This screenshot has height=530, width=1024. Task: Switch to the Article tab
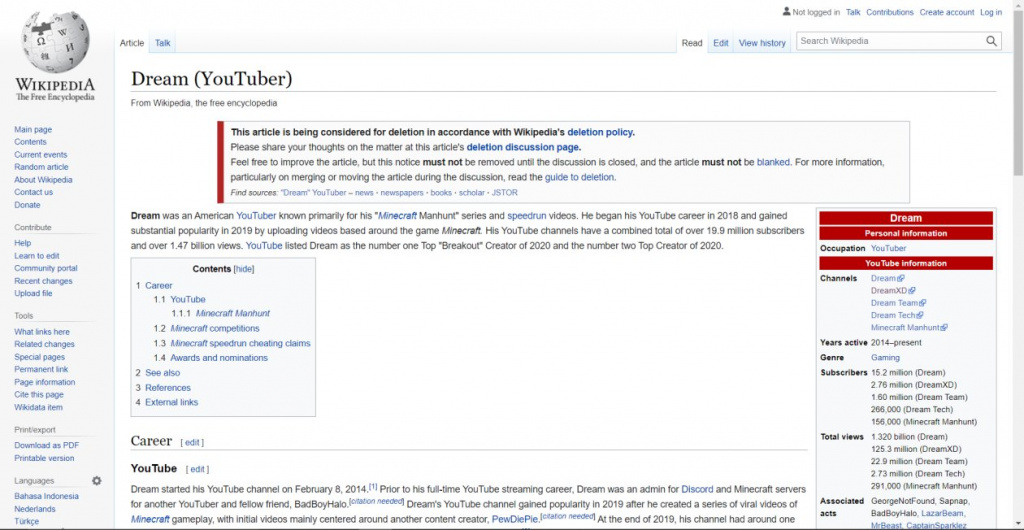132,43
